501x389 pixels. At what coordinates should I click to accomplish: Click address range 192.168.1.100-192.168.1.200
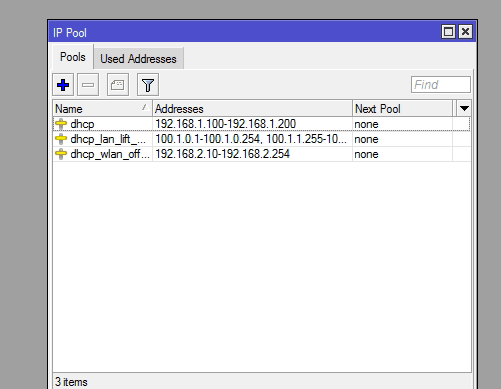pyautogui.click(x=226, y=124)
